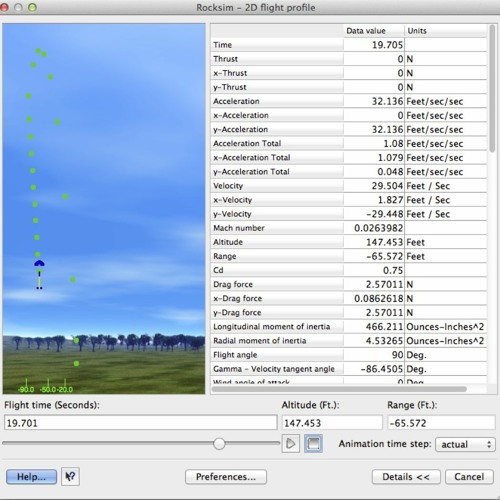Click the context help cursor icon
This screenshot has width=500, height=500.
point(70,477)
